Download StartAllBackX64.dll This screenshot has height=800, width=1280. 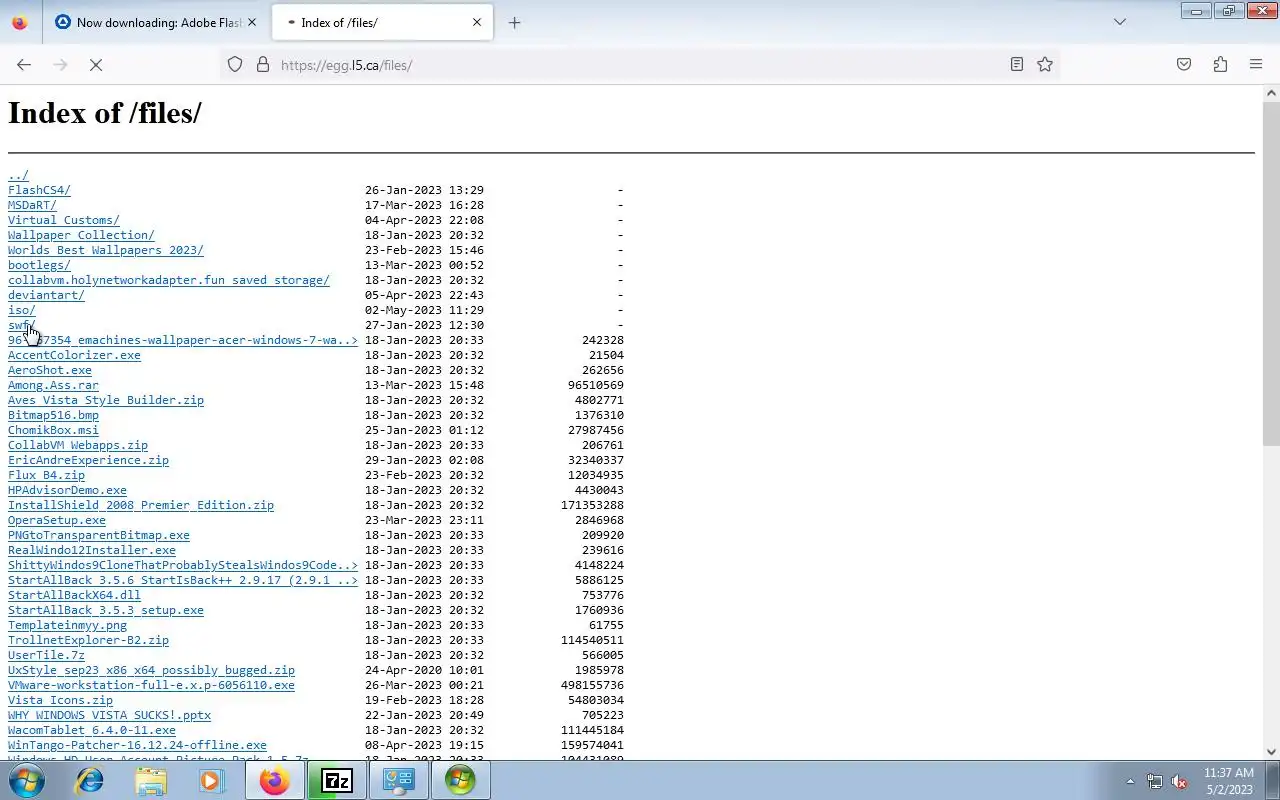pos(74,595)
